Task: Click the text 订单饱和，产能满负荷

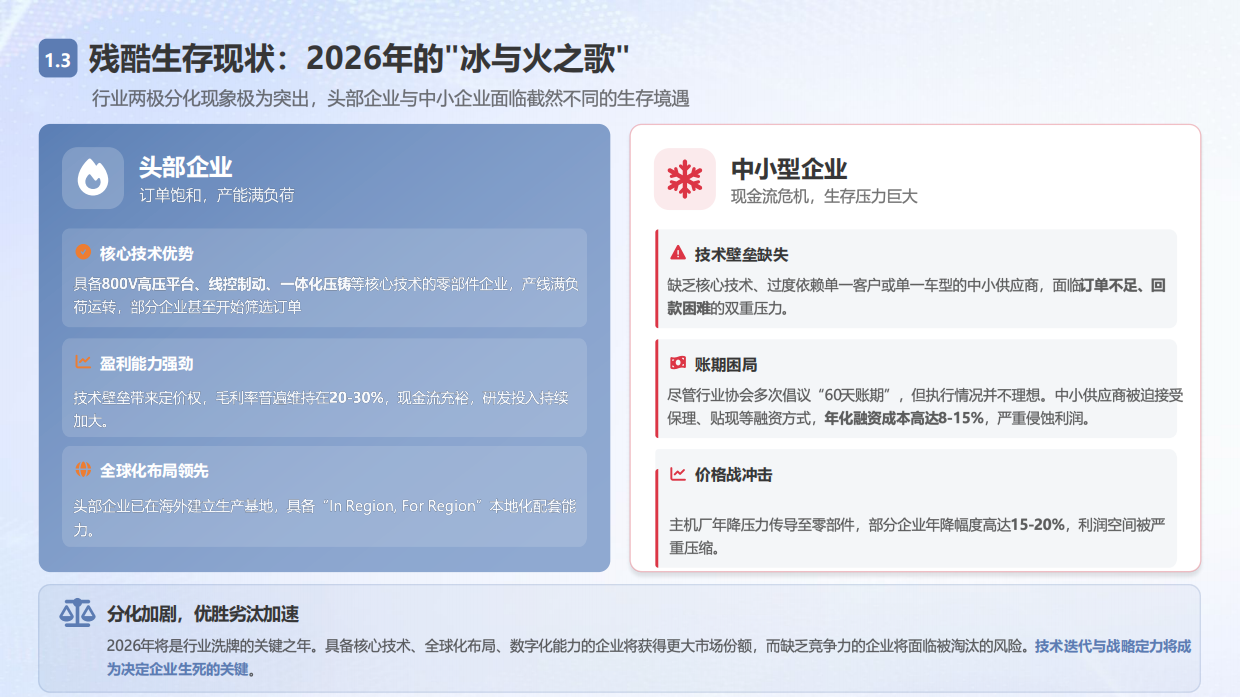Action: click(x=217, y=195)
